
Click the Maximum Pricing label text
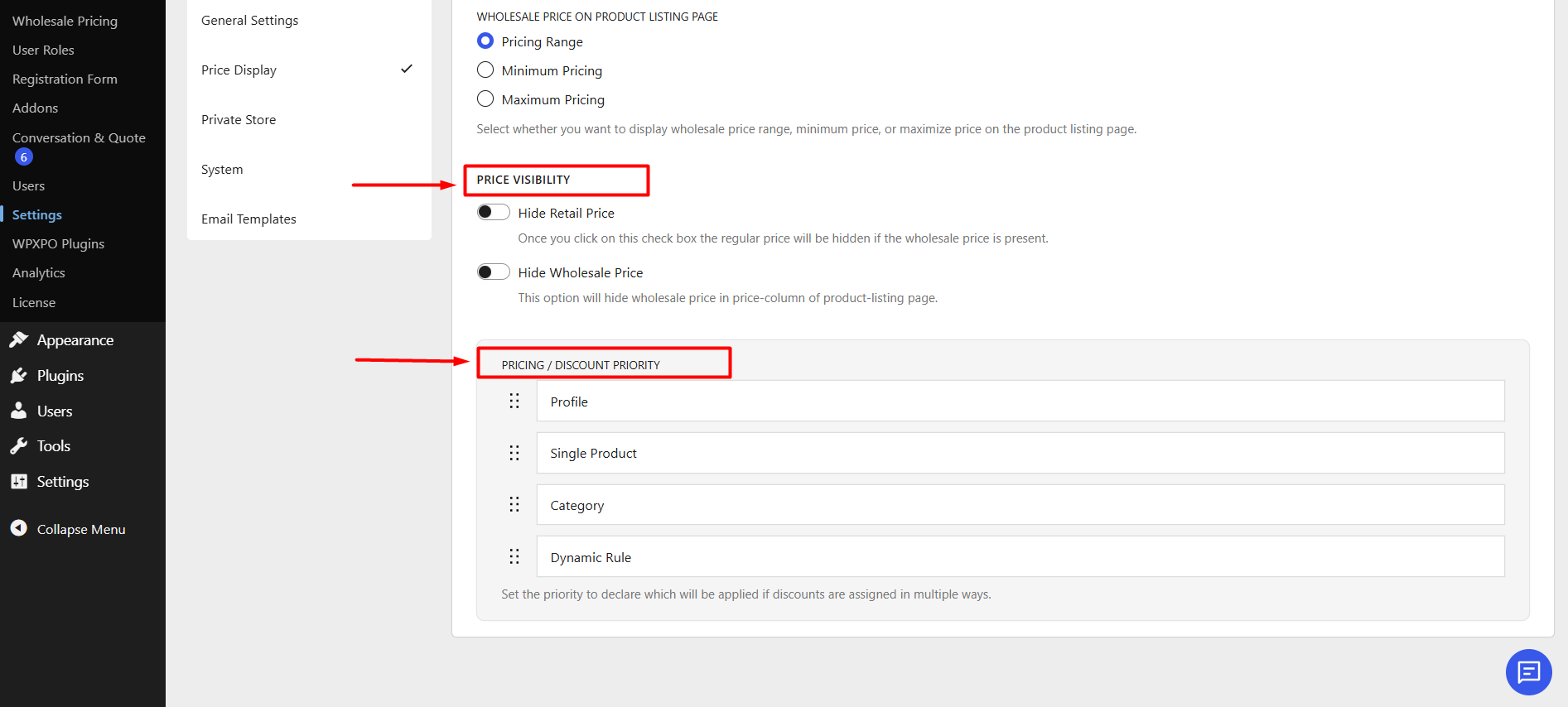[553, 99]
